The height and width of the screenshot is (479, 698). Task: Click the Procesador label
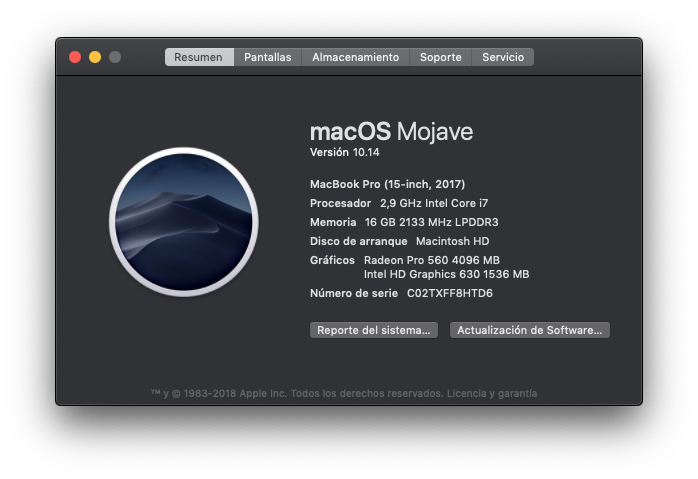click(341, 203)
